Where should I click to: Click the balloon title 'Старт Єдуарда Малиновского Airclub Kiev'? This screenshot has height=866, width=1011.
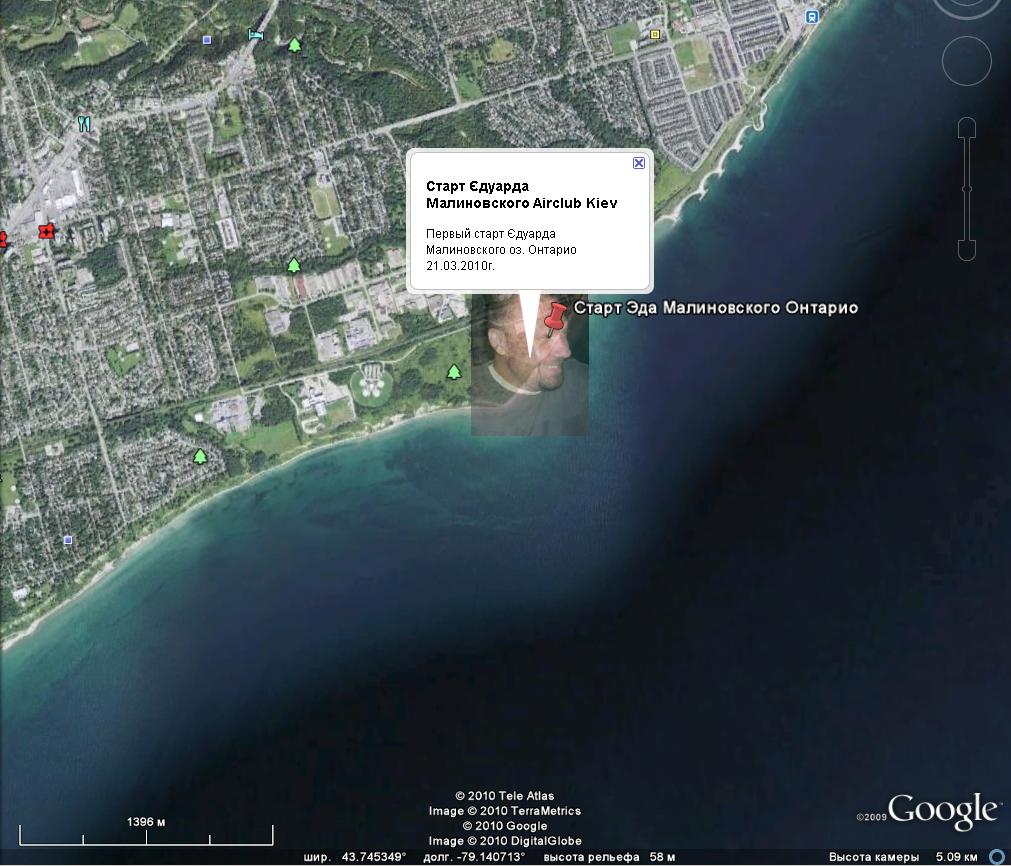pos(521,195)
